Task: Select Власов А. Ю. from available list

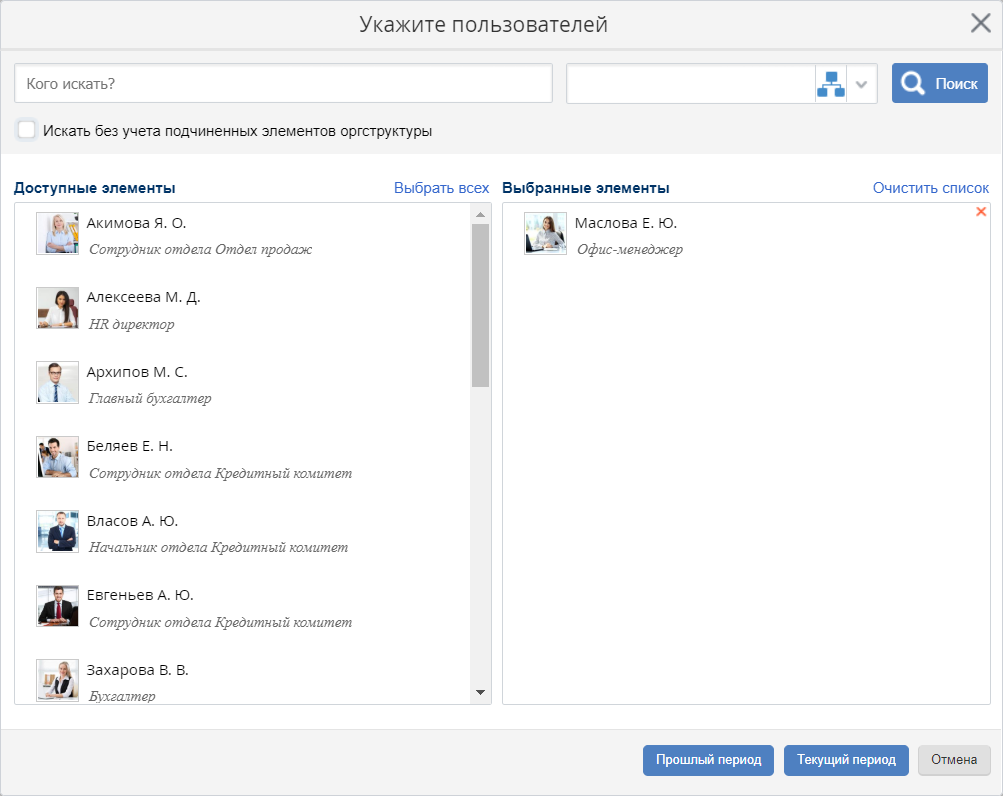Action: point(132,521)
